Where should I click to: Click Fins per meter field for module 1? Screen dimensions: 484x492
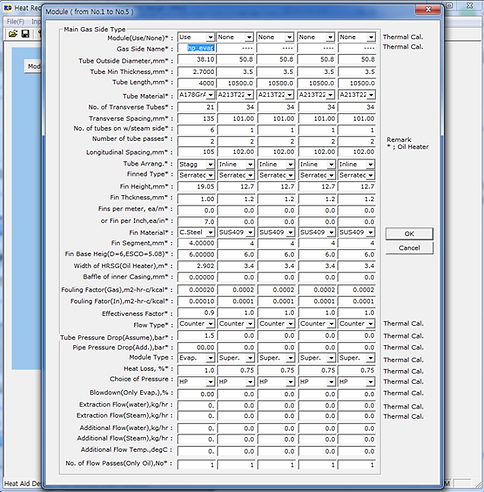(x=196, y=210)
